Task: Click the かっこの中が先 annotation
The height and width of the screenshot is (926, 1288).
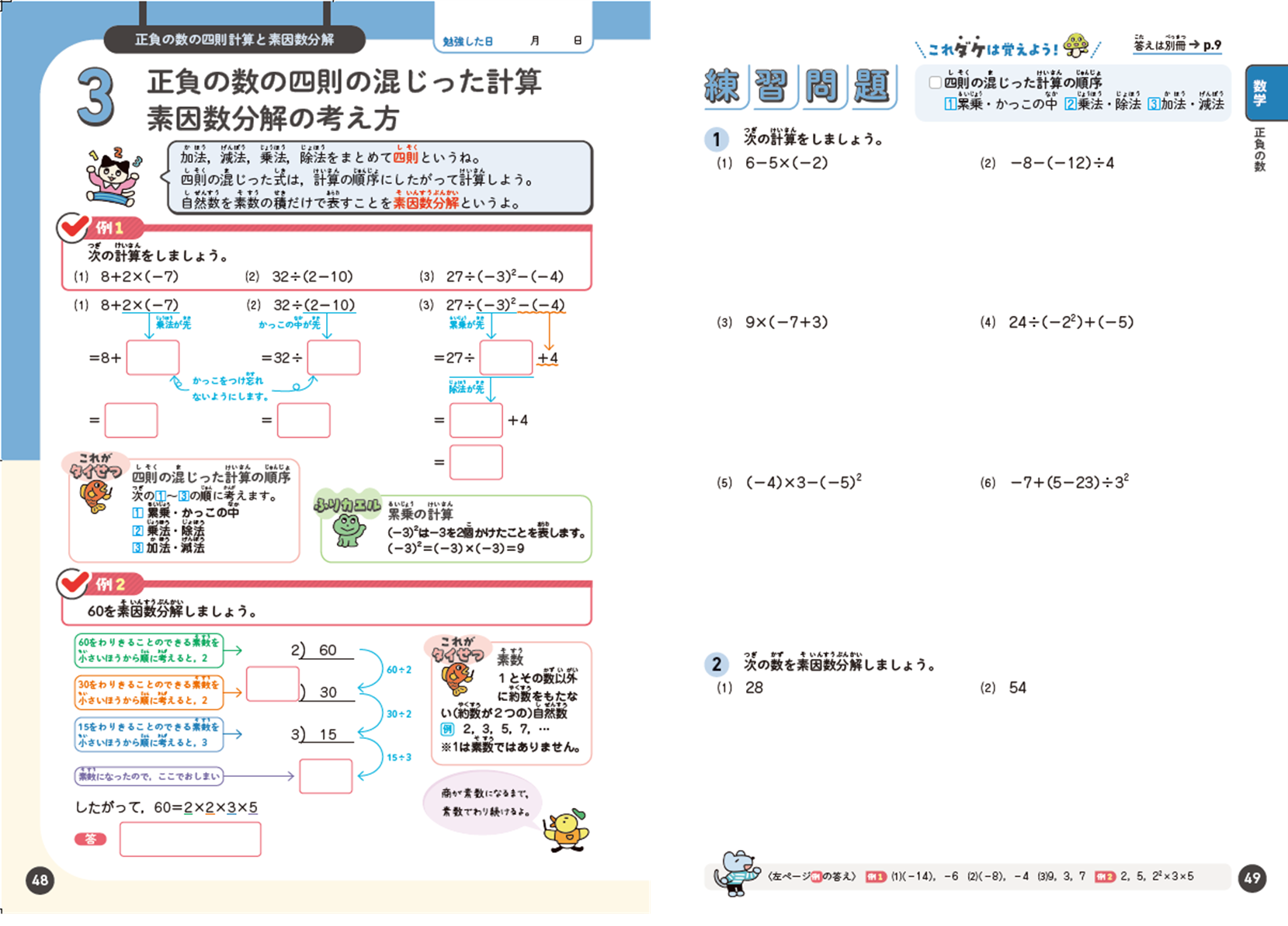Action: pyautogui.click(x=289, y=323)
